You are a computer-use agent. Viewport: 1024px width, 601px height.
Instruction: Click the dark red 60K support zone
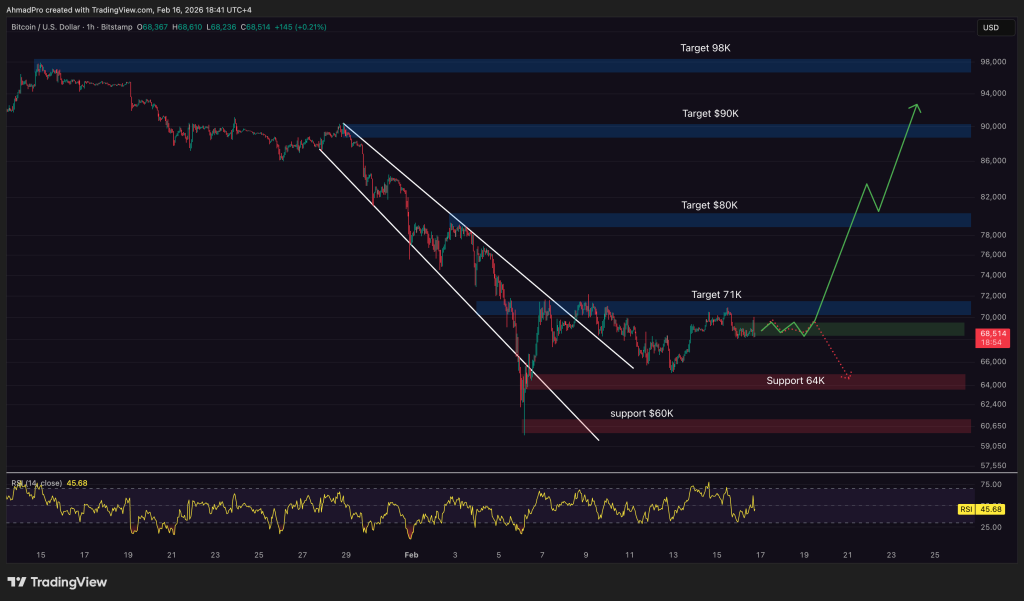(745, 427)
